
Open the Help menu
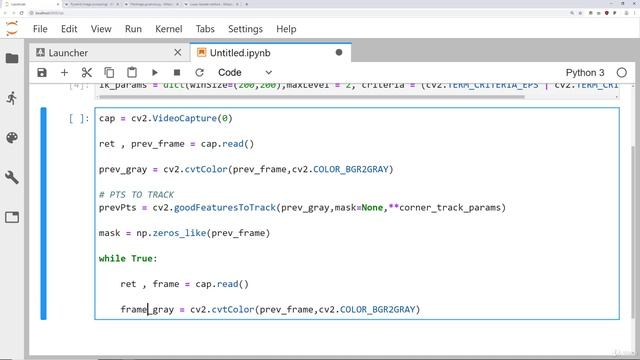pos(286,29)
